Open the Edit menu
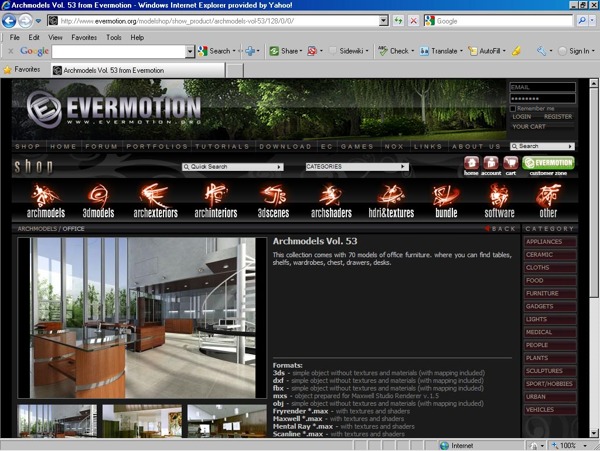The width and height of the screenshot is (600, 451). [x=34, y=37]
